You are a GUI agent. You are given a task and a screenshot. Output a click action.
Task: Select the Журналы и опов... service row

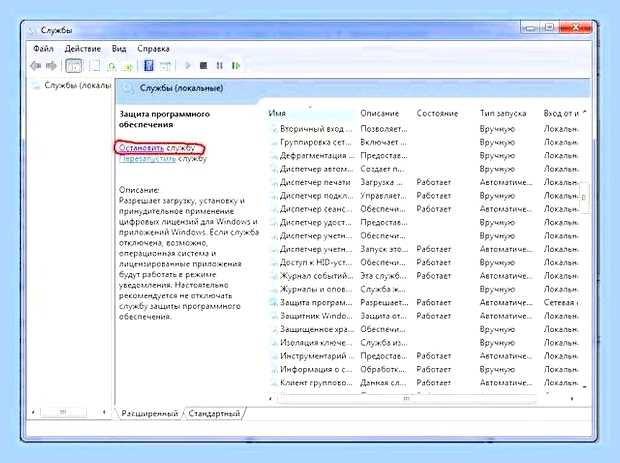[x=425, y=289]
